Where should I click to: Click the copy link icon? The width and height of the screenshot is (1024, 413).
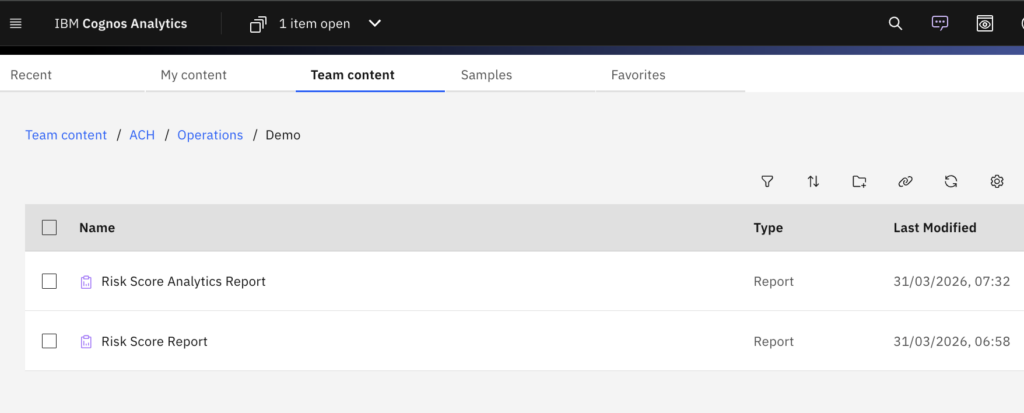point(905,181)
